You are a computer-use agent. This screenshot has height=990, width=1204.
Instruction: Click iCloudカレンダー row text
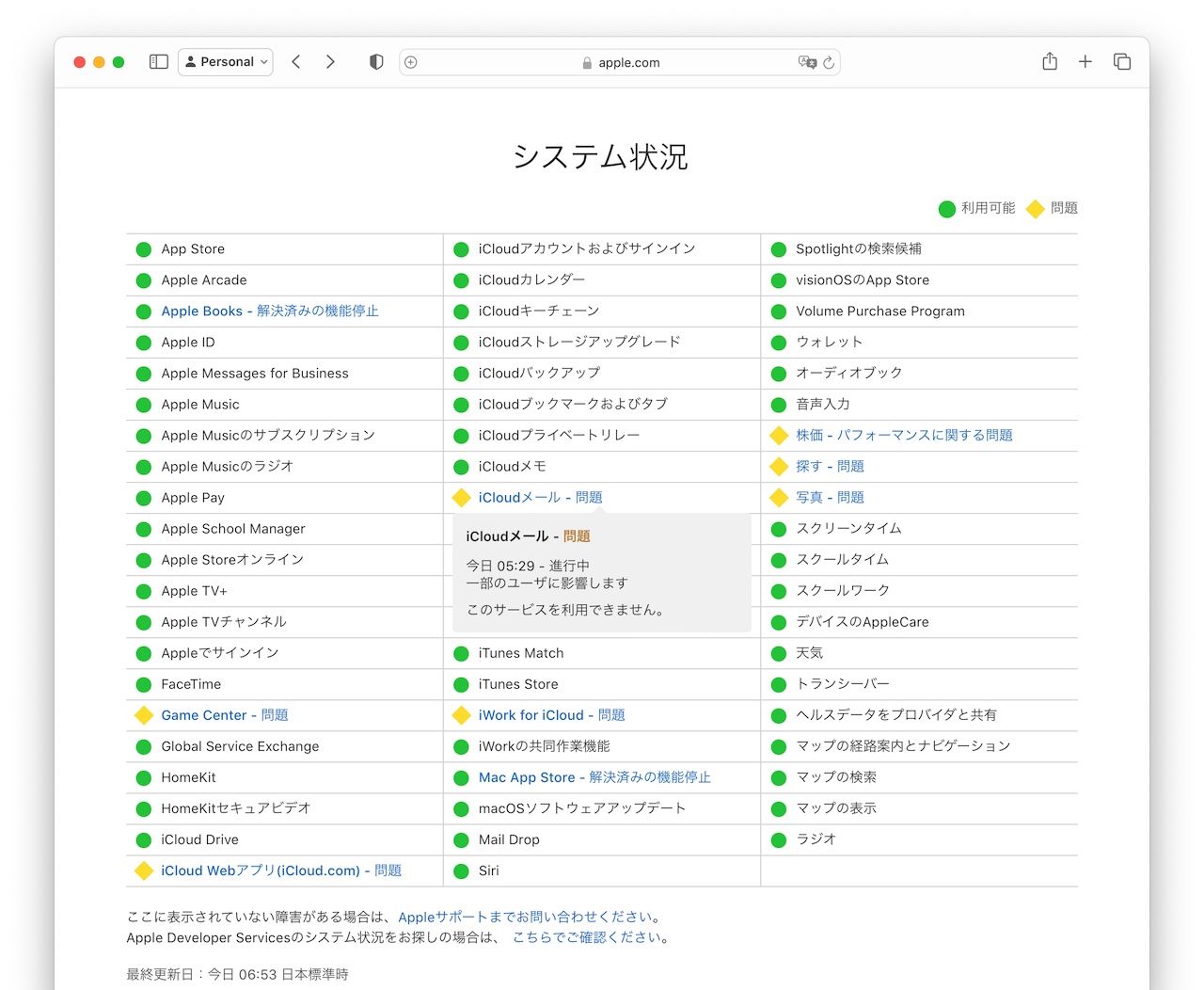pyautogui.click(x=531, y=280)
